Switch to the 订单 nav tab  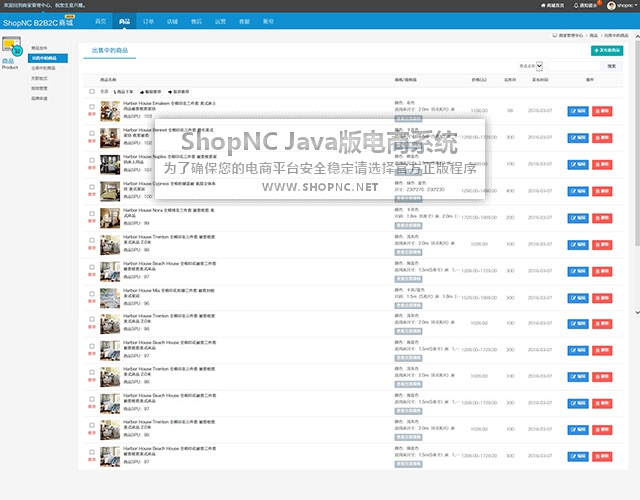[149, 21]
